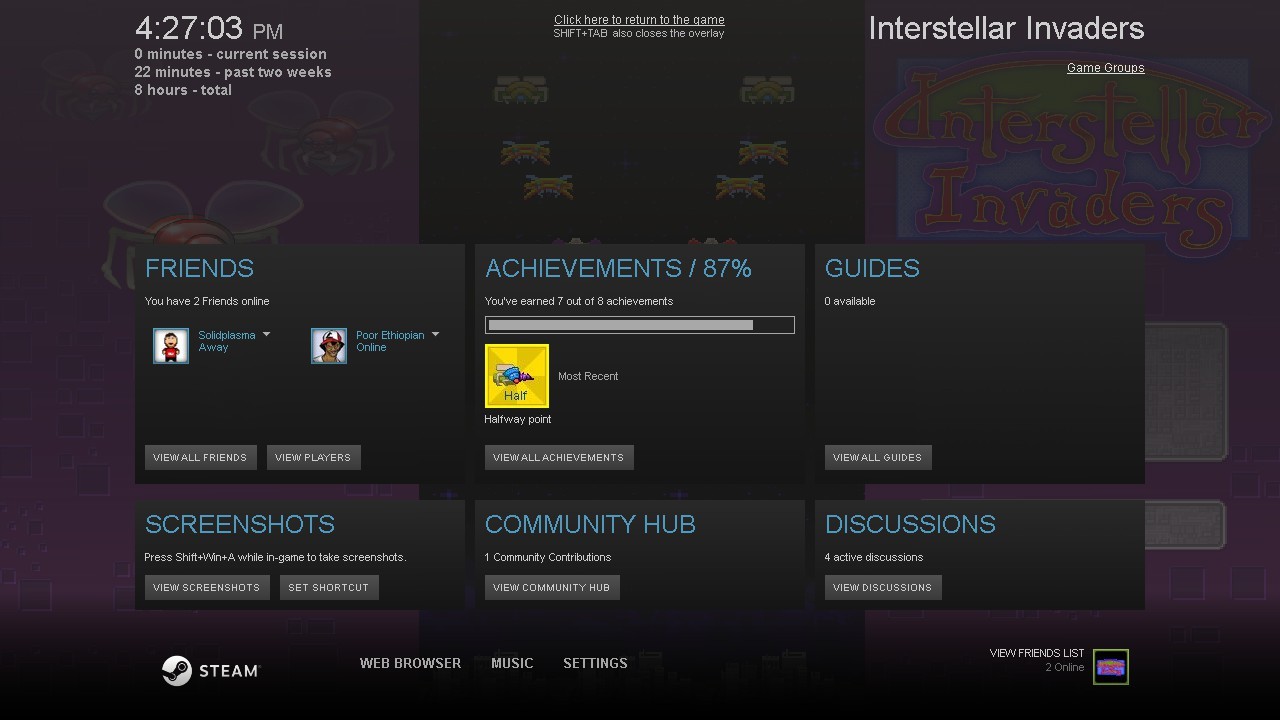The width and height of the screenshot is (1280, 720).
Task: Click the user avatar beside View Friends List
Action: coord(1110,667)
